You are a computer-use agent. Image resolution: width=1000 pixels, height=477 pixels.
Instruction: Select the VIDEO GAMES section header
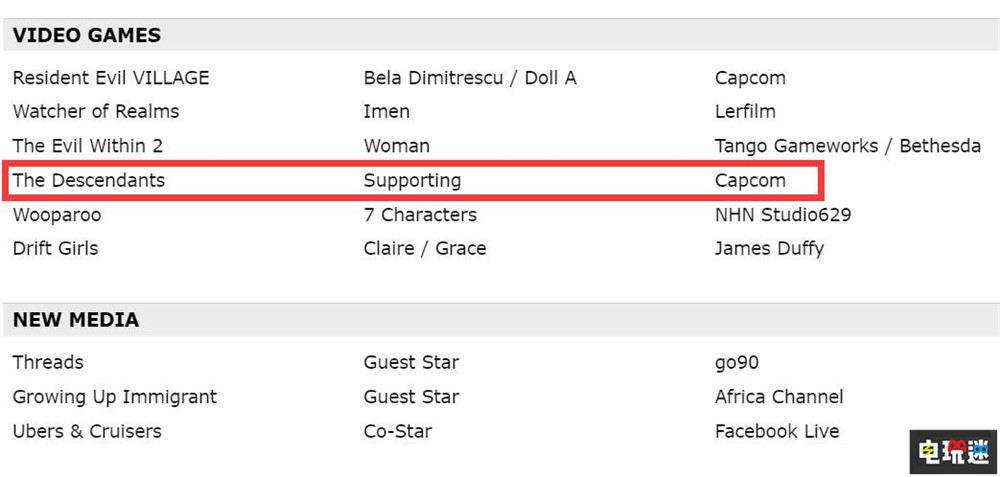click(x=87, y=35)
